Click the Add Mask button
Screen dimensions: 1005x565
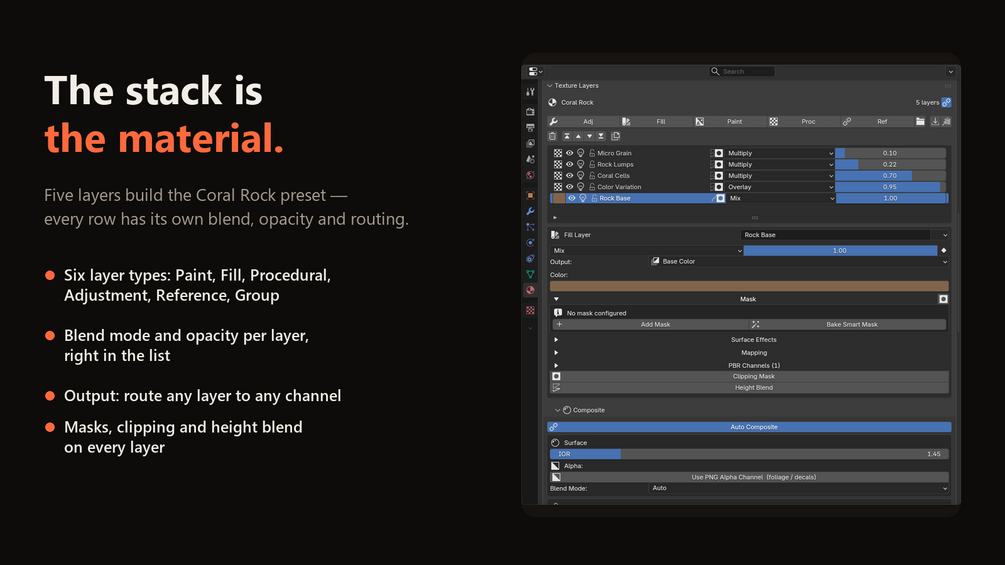click(649, 324)
